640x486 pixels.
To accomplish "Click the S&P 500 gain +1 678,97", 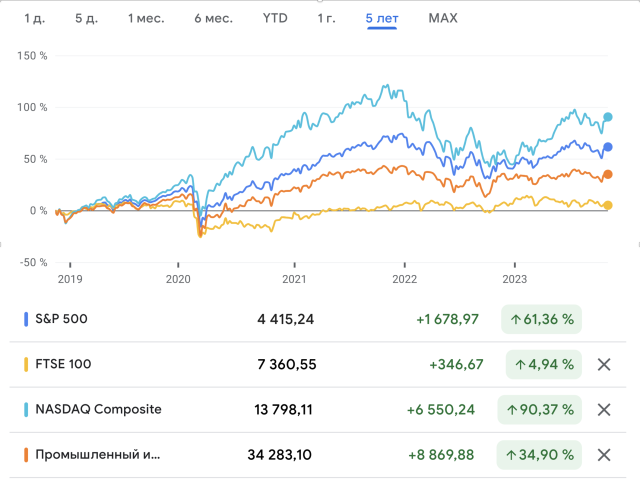I will coord(447,319).
